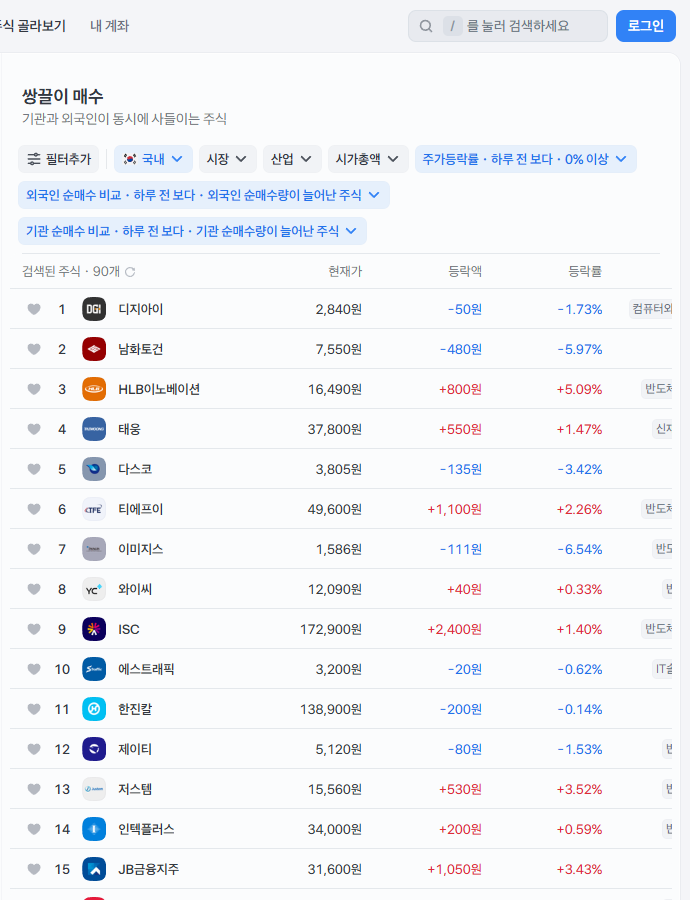Favorite 티에프이 with the heart
Screen dimensions: 690x900
34,509
